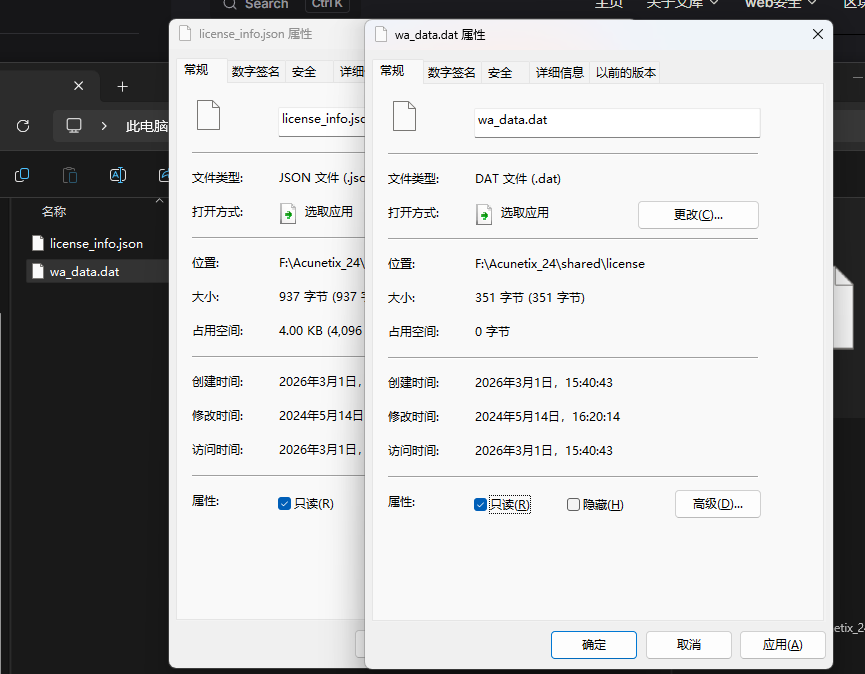Click the 351 字节 size value
Screen dimensions: 865x674
(x=530, y=298)
